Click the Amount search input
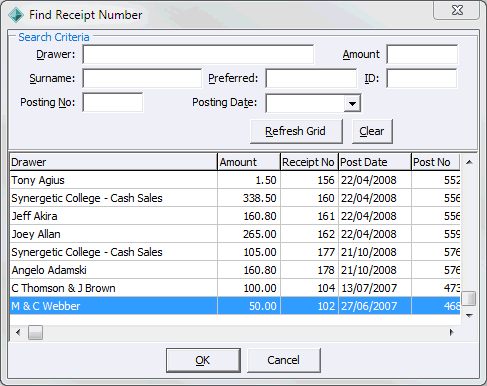 pyautogui.click(x=422, y=54)
